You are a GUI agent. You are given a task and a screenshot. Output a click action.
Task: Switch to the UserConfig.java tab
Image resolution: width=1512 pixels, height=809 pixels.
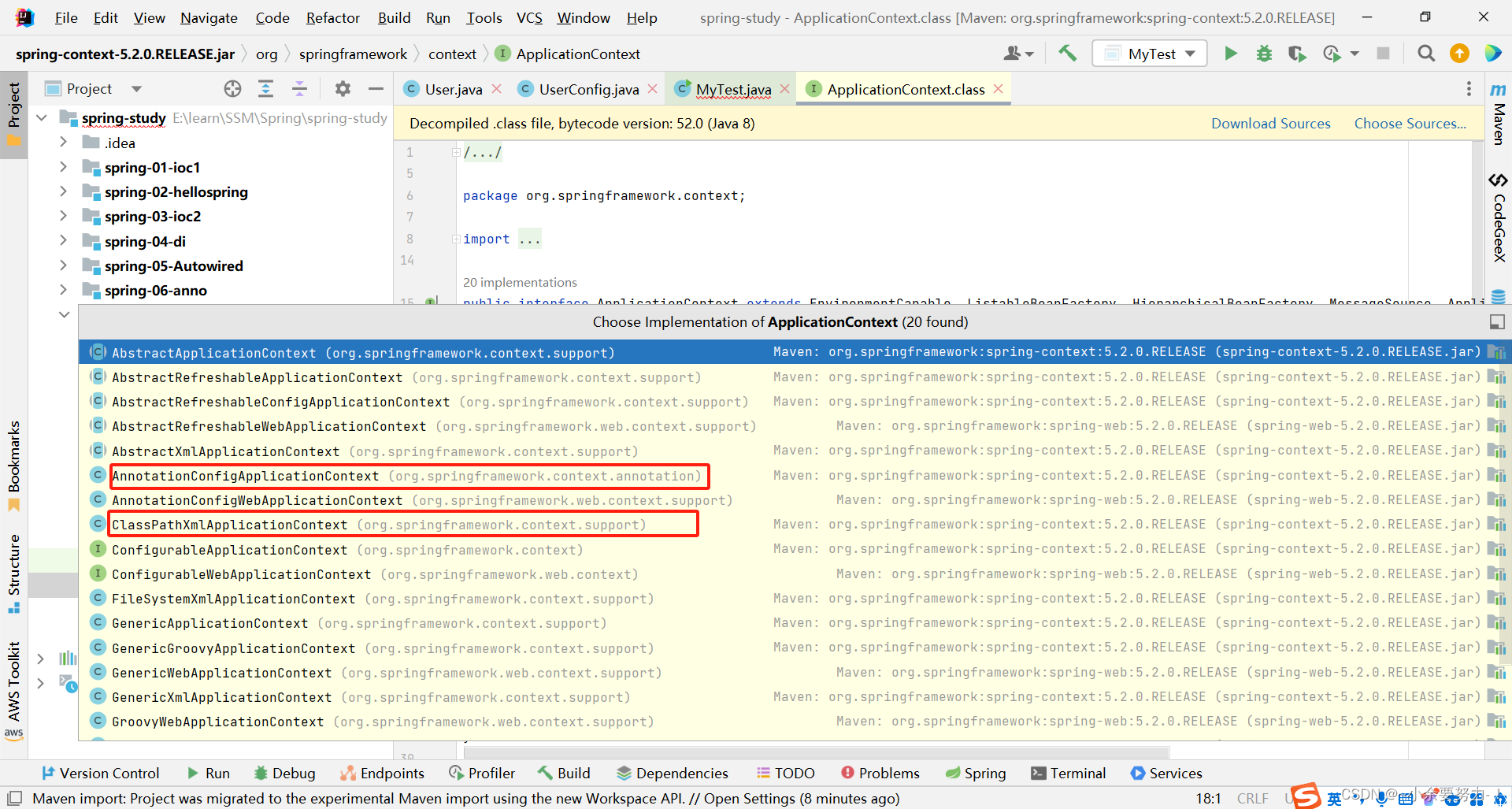click(588, 89)
